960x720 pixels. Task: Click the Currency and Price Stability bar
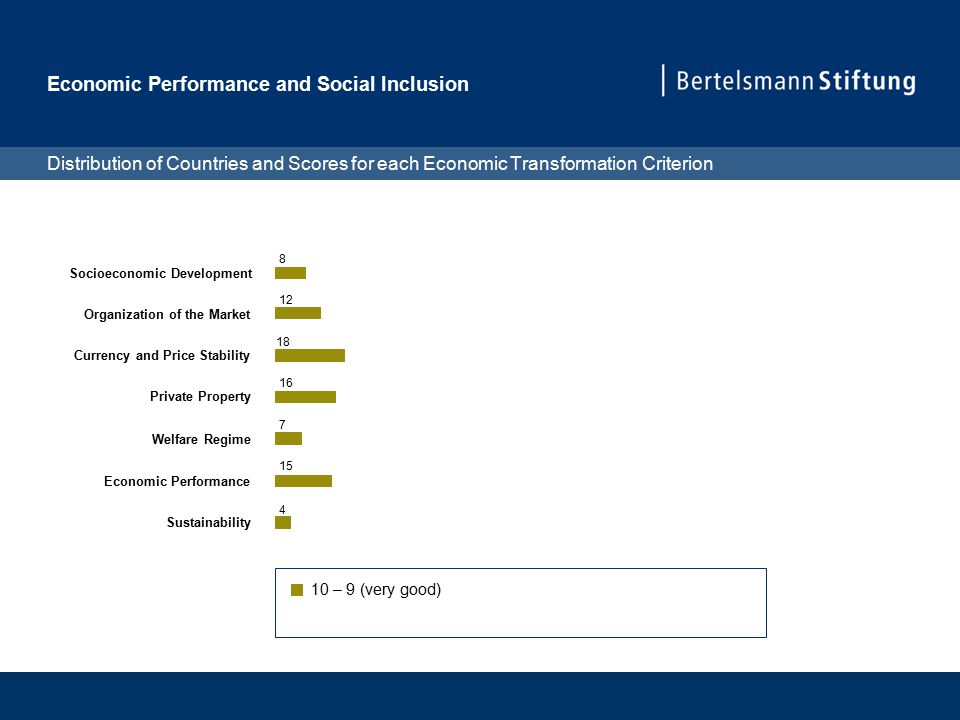pos(310,356)
